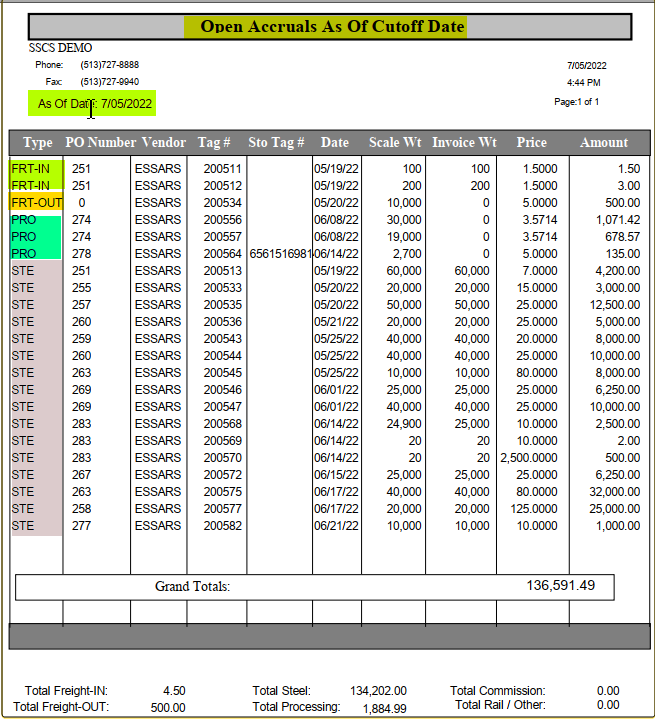
Task: Click the amount 32,000.00
Action: [x=615, y=491]
